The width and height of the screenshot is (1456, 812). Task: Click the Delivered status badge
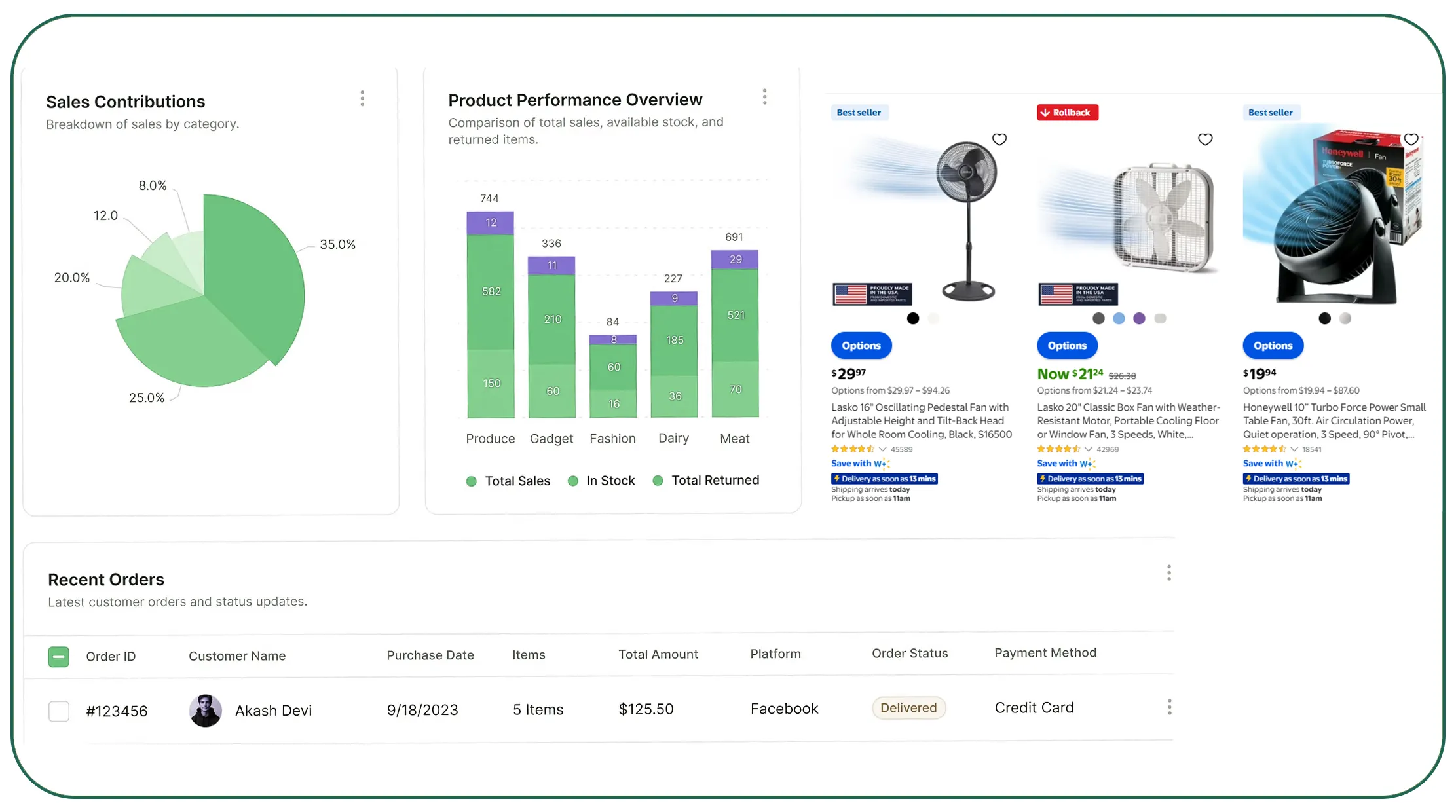908,708
